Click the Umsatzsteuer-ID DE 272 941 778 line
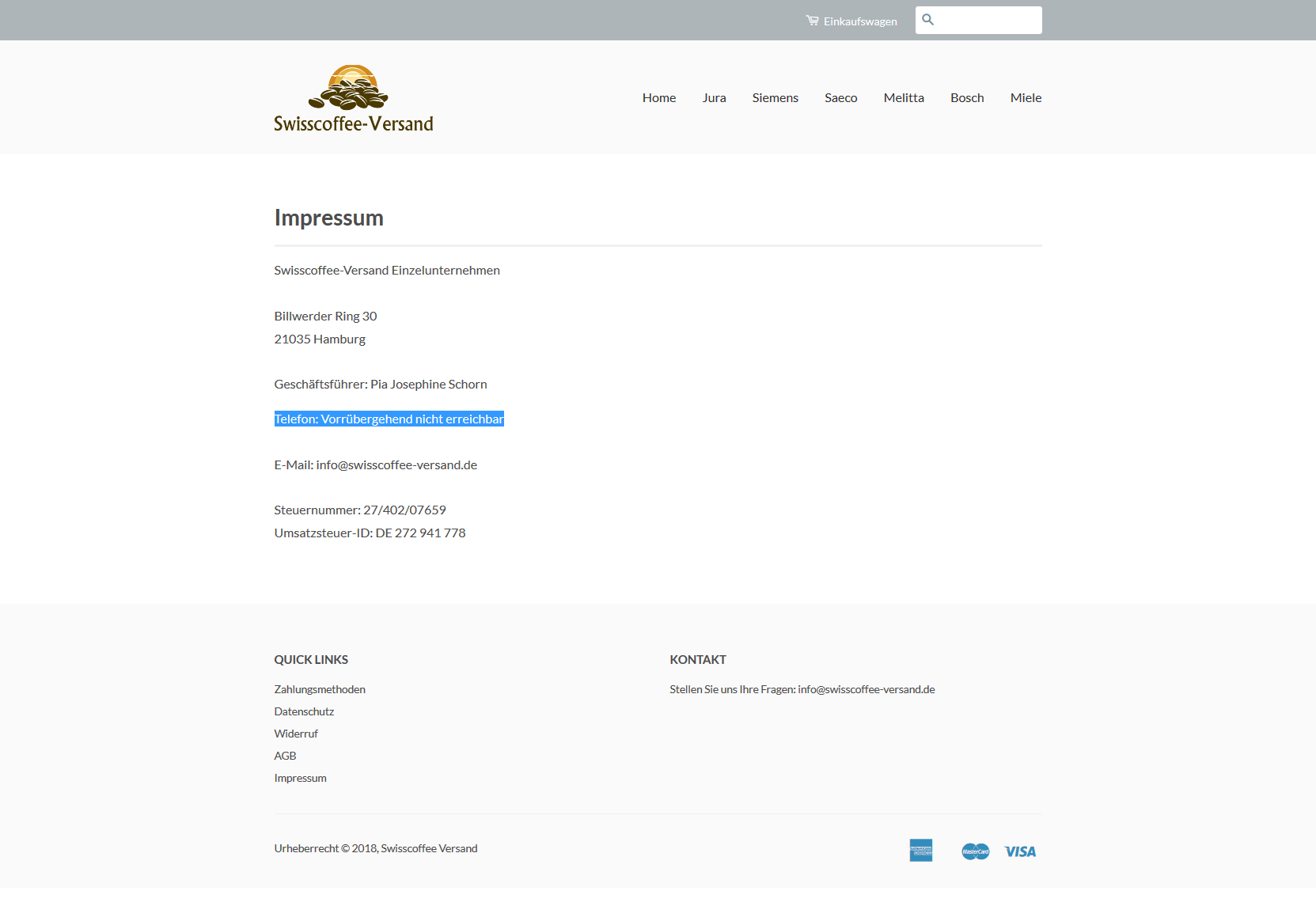The width and height of the screenshot is (1316, 910). click(370, 533)
